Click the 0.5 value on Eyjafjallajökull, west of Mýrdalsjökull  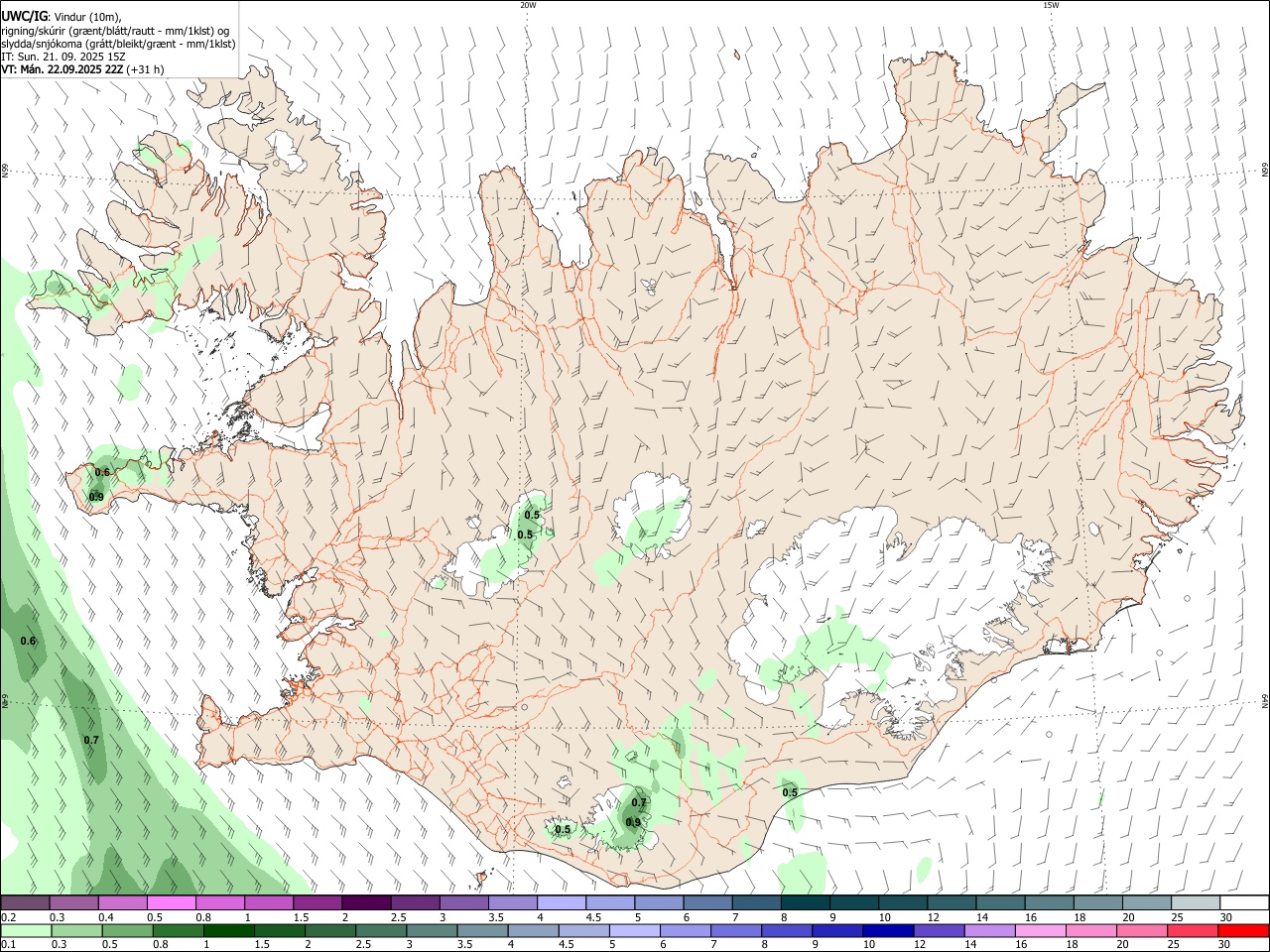[563, 829]
